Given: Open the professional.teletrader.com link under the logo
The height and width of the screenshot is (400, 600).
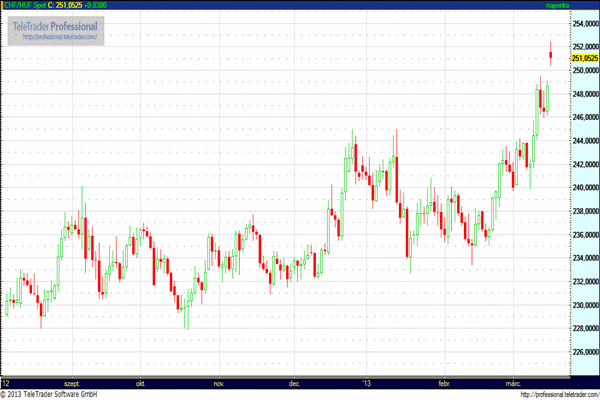Looking at the screenshot, I should coord(56,37).
